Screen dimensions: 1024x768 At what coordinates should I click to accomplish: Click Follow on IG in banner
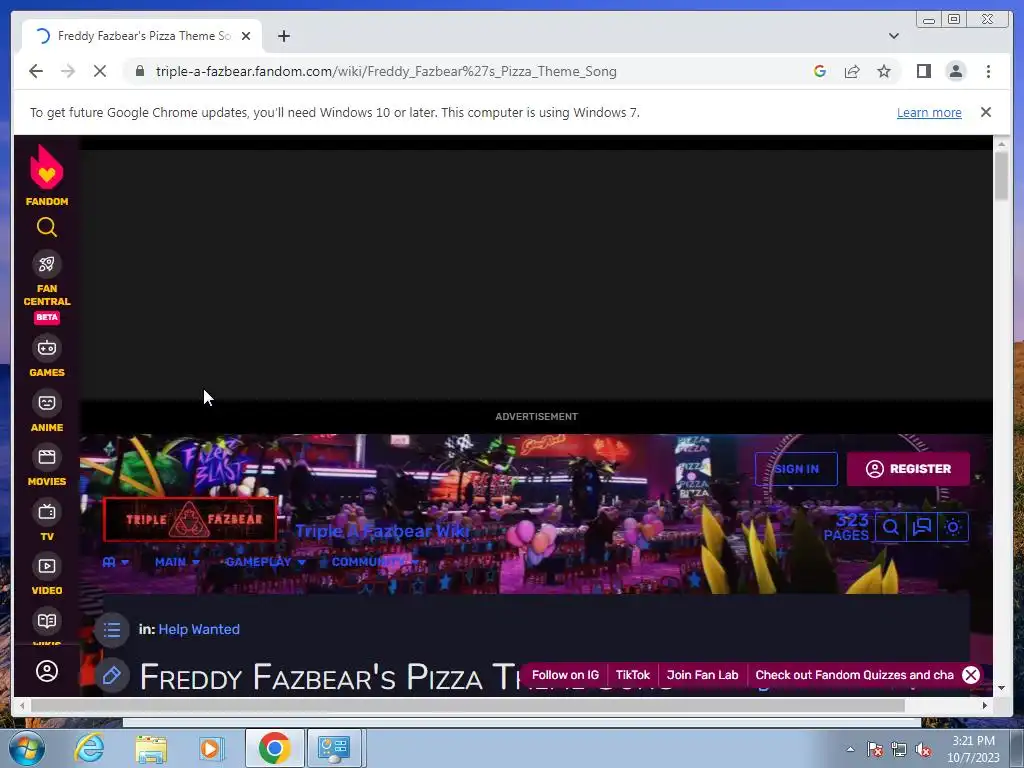(x=565, y=675)
